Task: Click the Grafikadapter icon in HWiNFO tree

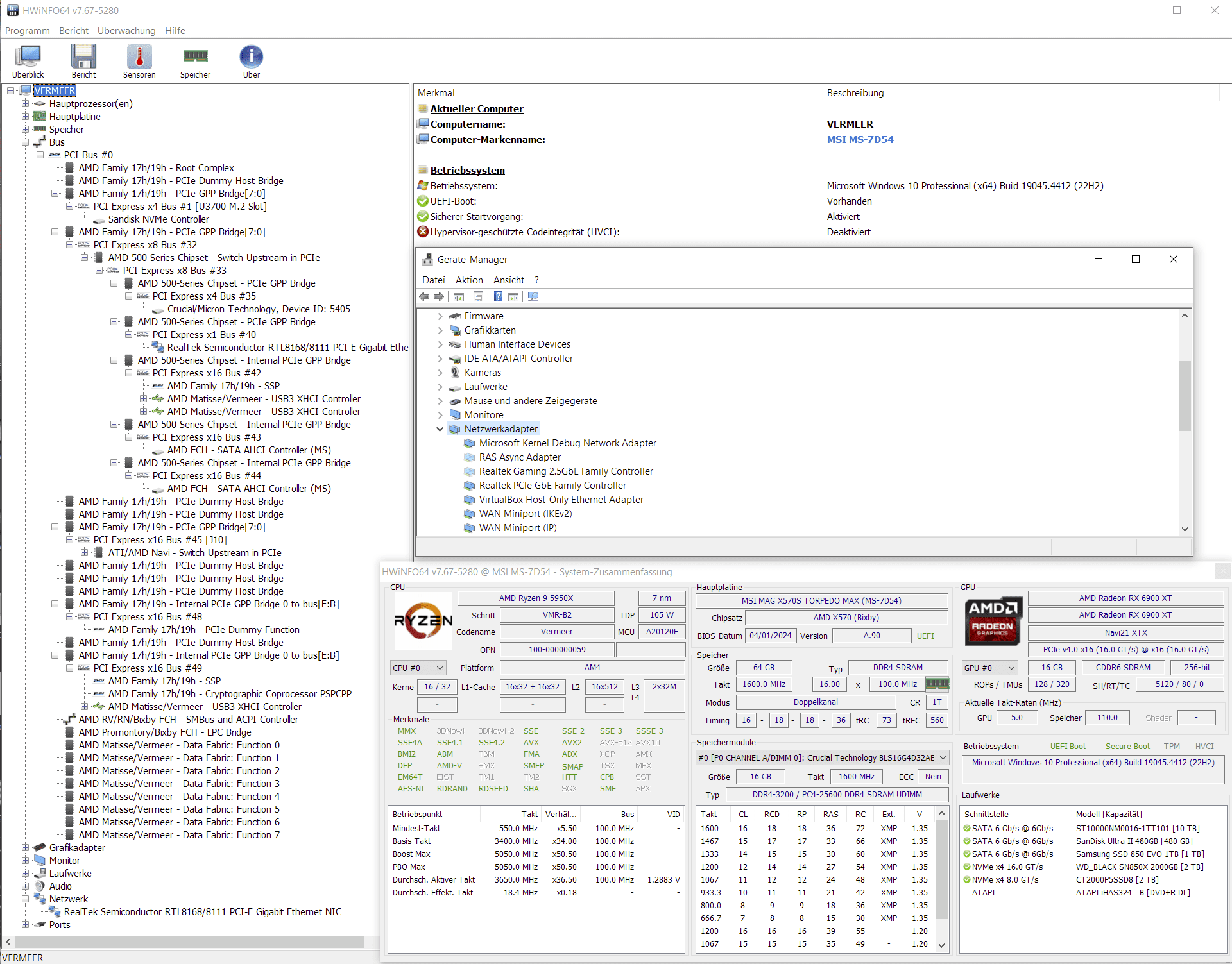Action: [x=40, y=848]
